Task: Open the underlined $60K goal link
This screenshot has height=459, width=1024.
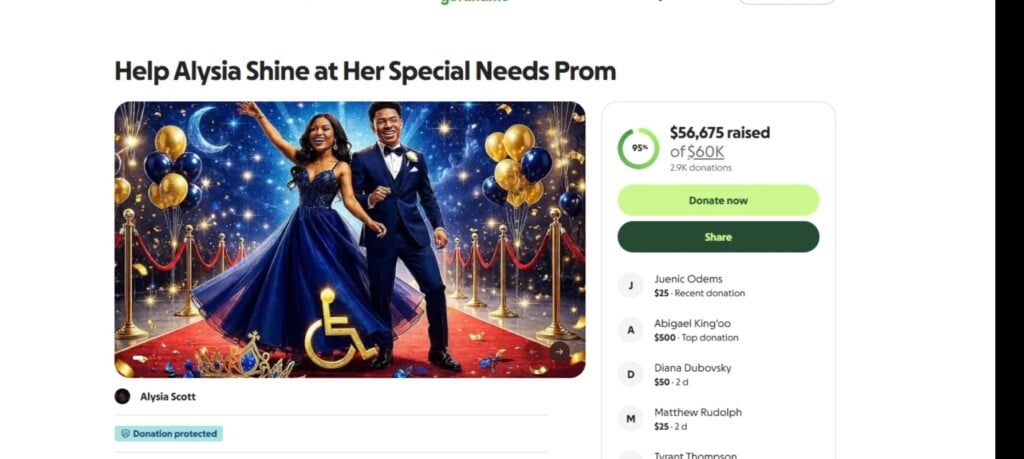Action: coord(705,151)
